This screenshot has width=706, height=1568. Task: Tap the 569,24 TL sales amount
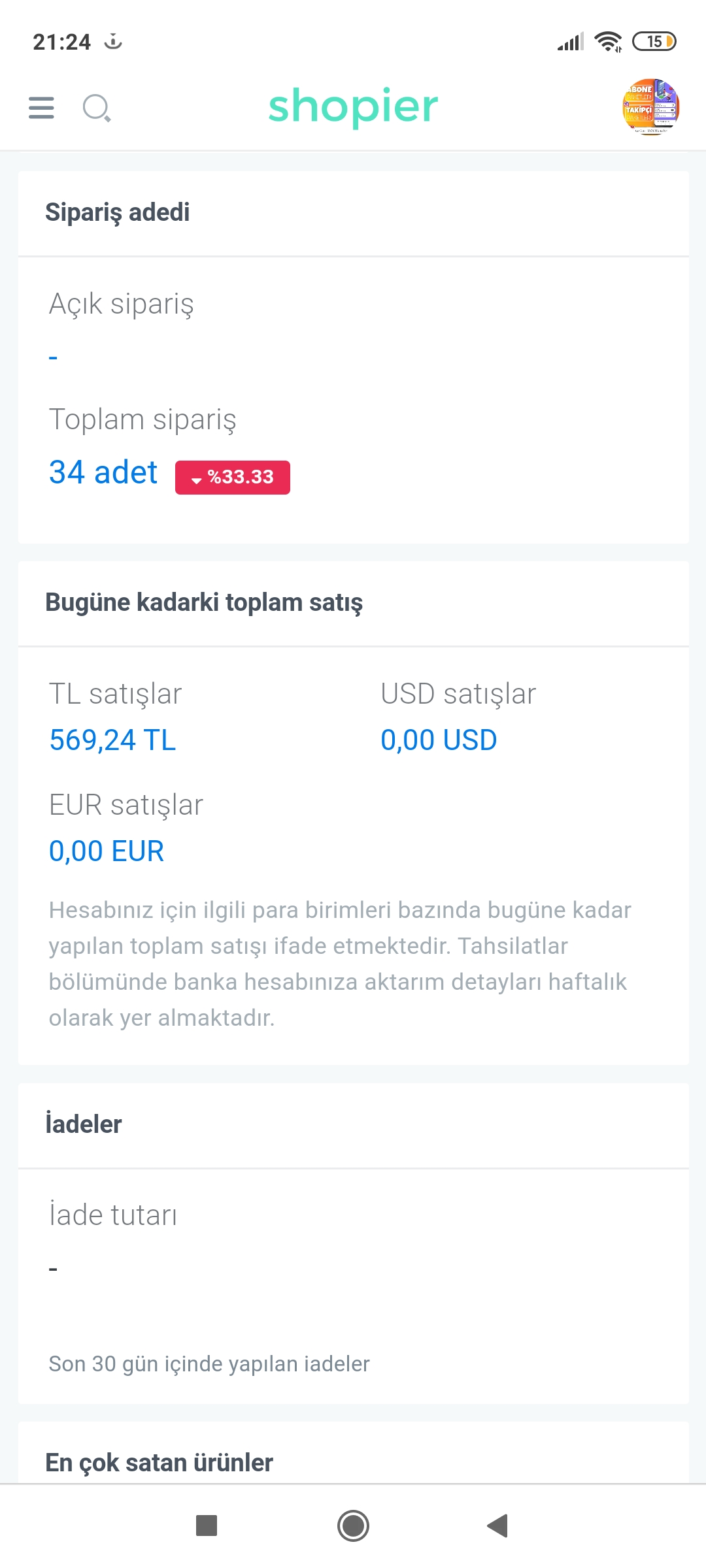pos(112,740)
